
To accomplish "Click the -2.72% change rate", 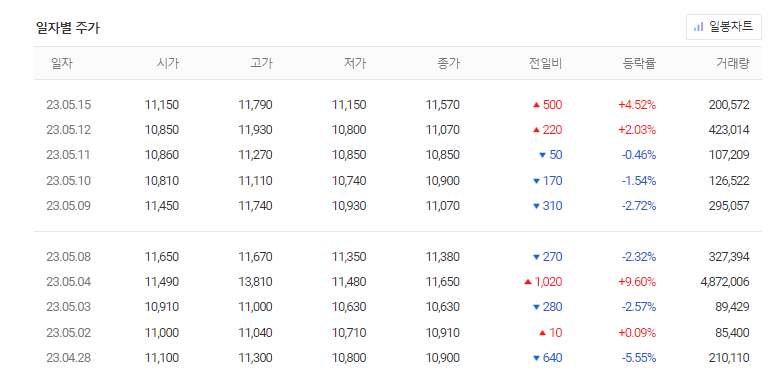I will [x=638, y=206].
